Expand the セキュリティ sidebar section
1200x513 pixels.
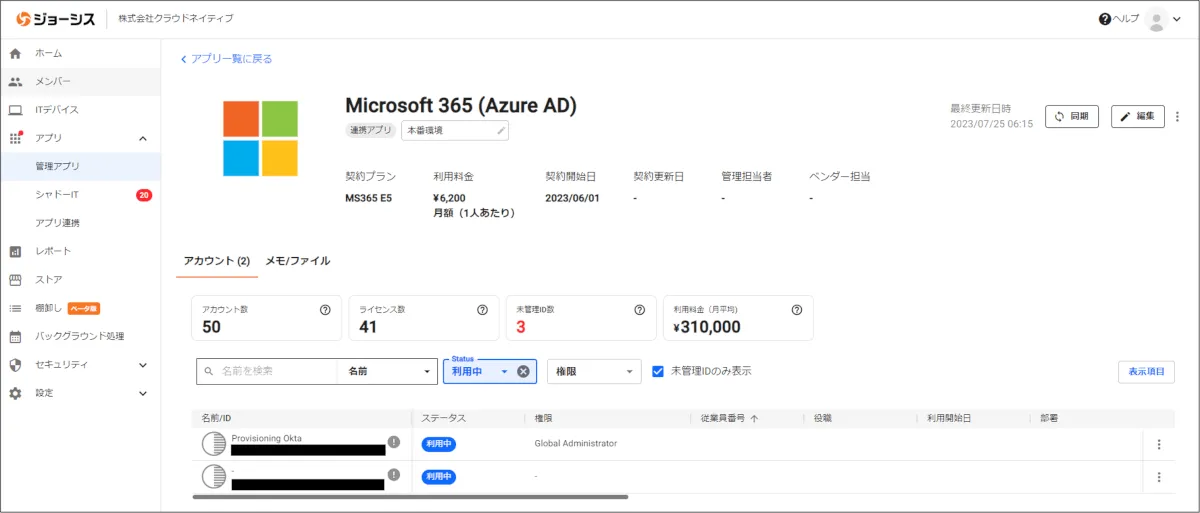click(143, 365)
